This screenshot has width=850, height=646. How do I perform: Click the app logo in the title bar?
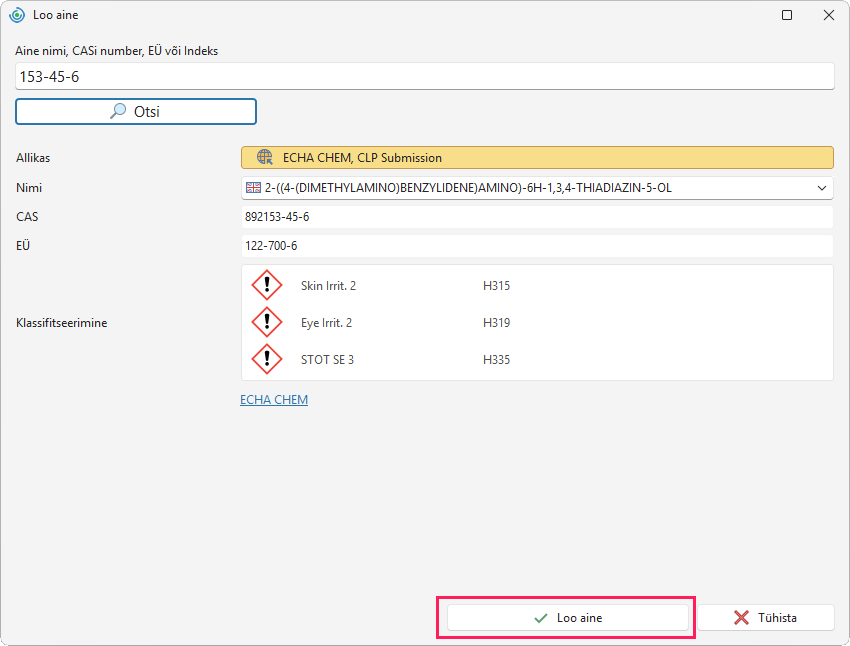pyautogui.click(x=17, y=15)
